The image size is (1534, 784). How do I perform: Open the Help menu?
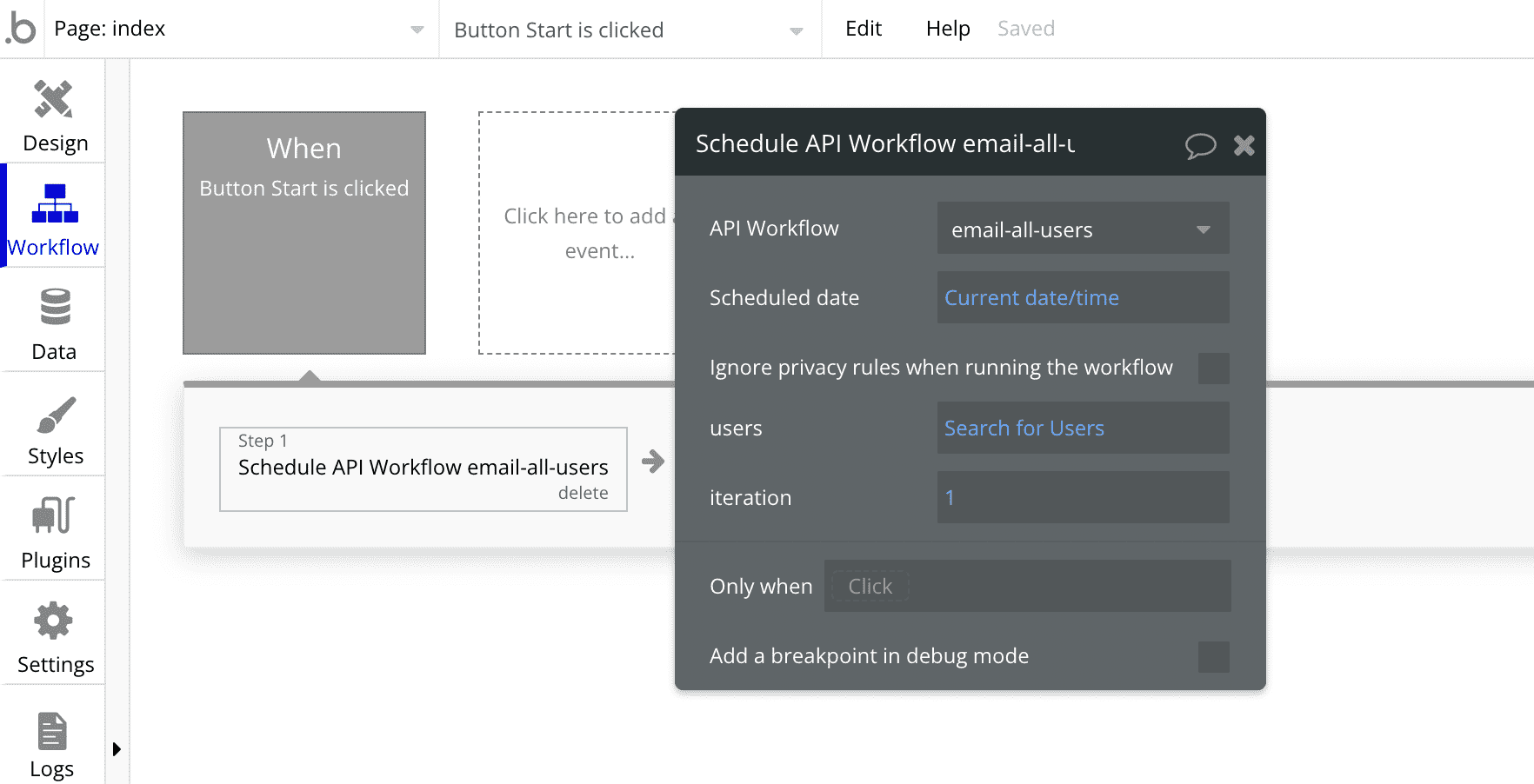[947, 28]
